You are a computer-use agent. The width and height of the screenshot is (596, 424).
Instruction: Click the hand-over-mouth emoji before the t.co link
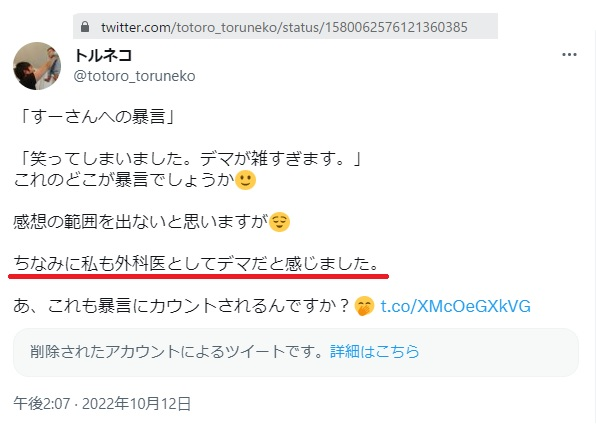tap(364, 306)
